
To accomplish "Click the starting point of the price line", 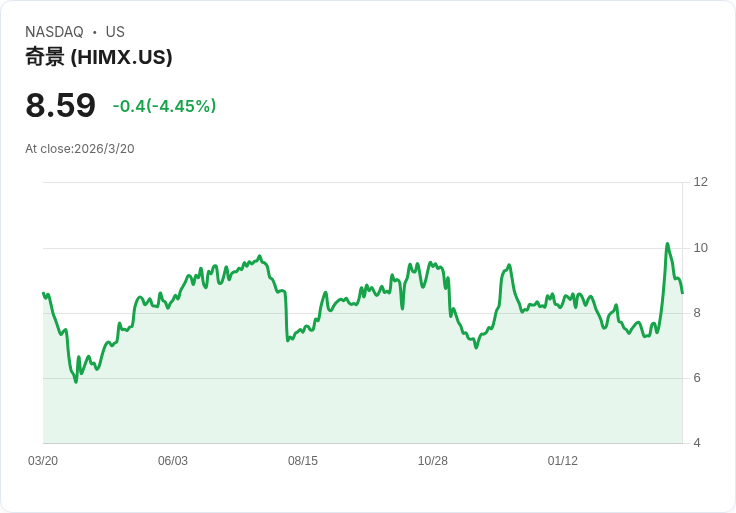I will pyautogui.click(x=43, y=293).
